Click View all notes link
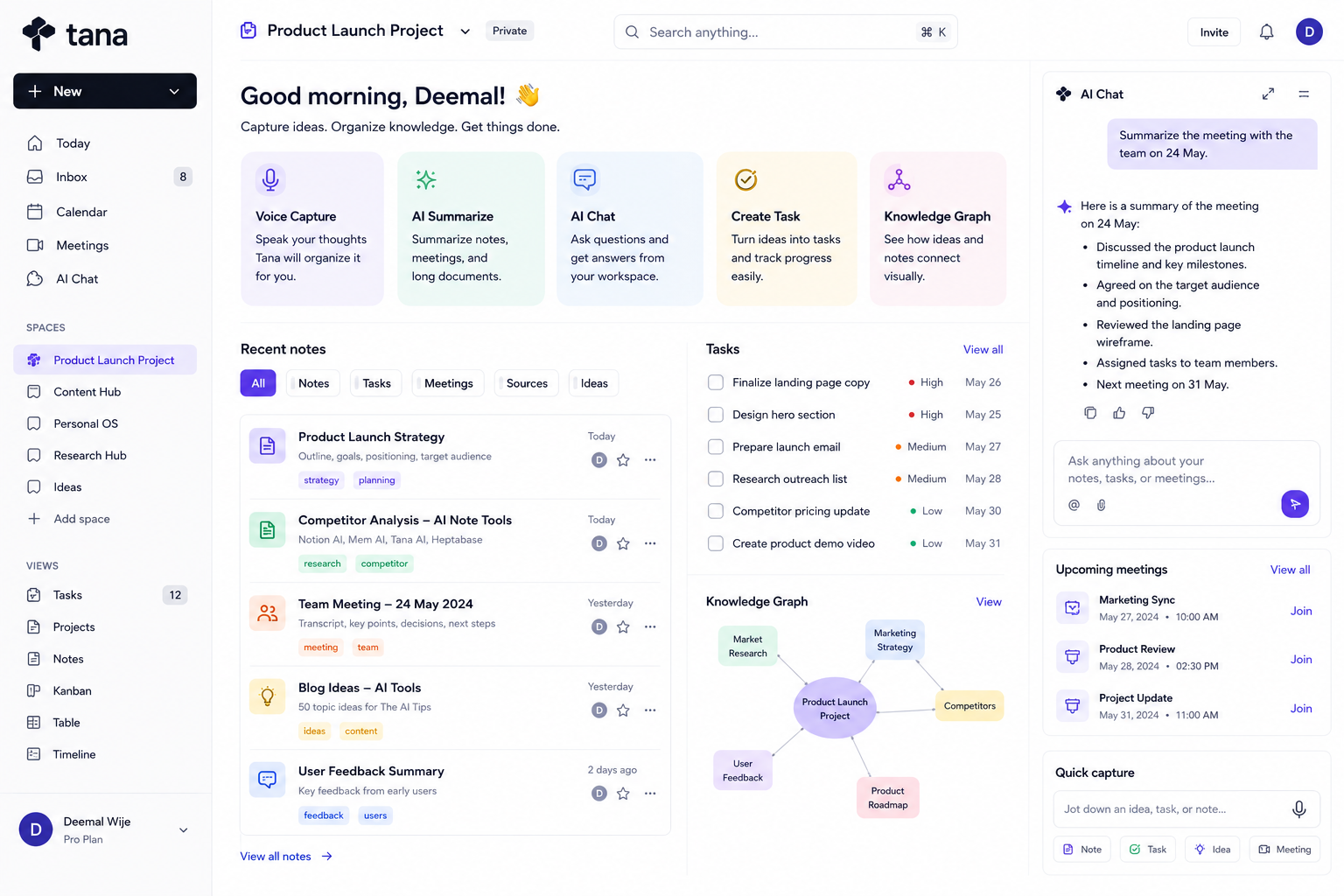Image resolution: width=1344 pixels, height=896 pixels. tap(286, 857)
